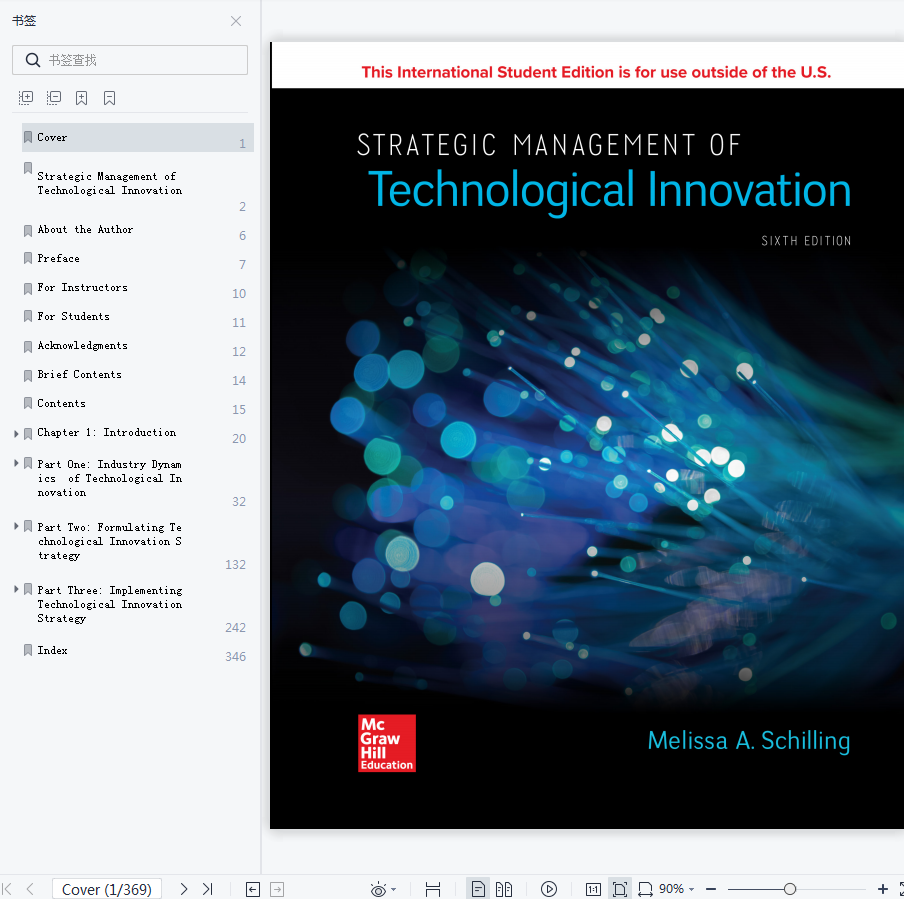Click bookmark flag icon beside Index
This screenshot has height=899, width=904.
click(28, 650)
